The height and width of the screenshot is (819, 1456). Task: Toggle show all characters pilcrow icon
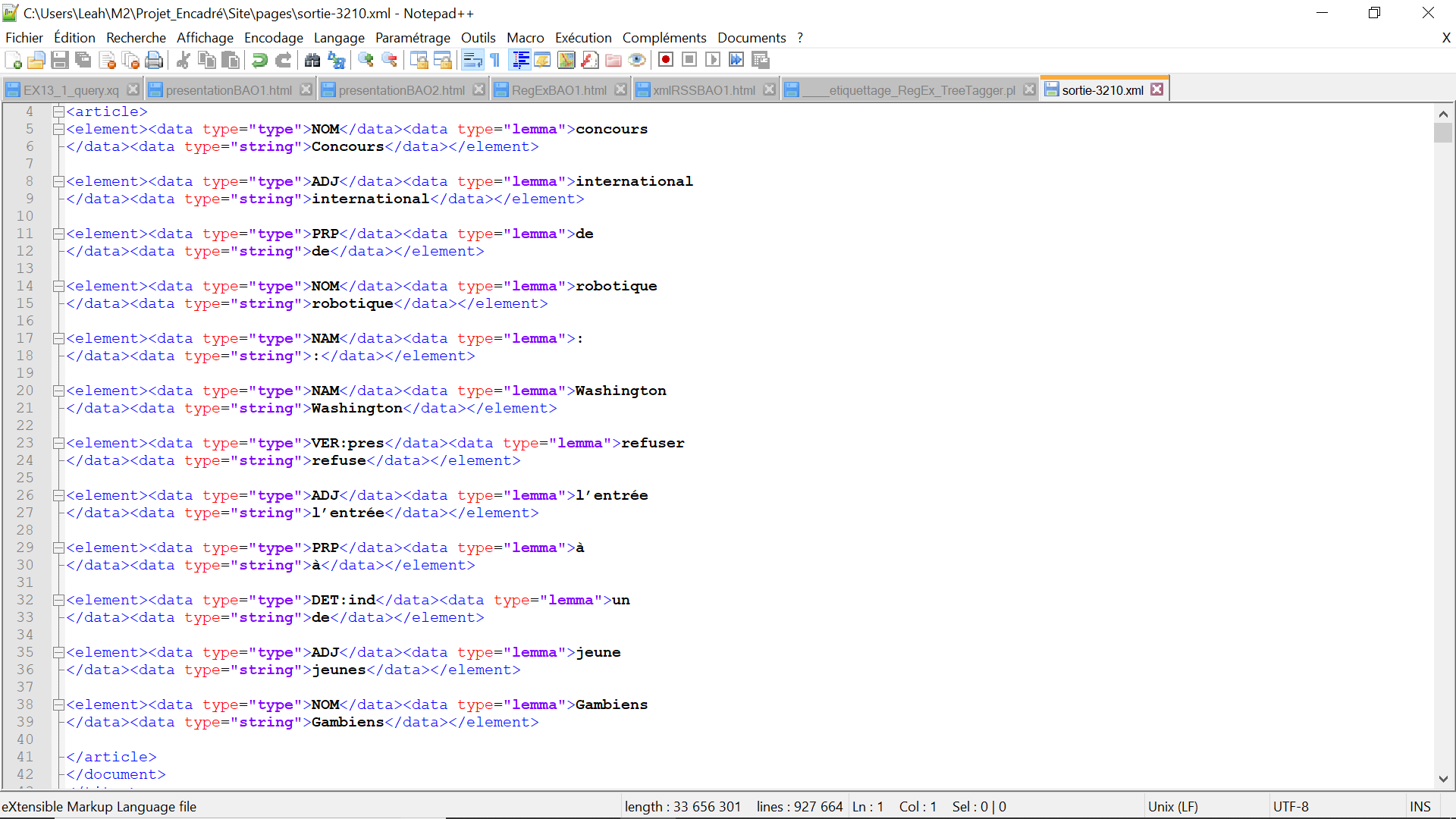[x=495, y=60]
